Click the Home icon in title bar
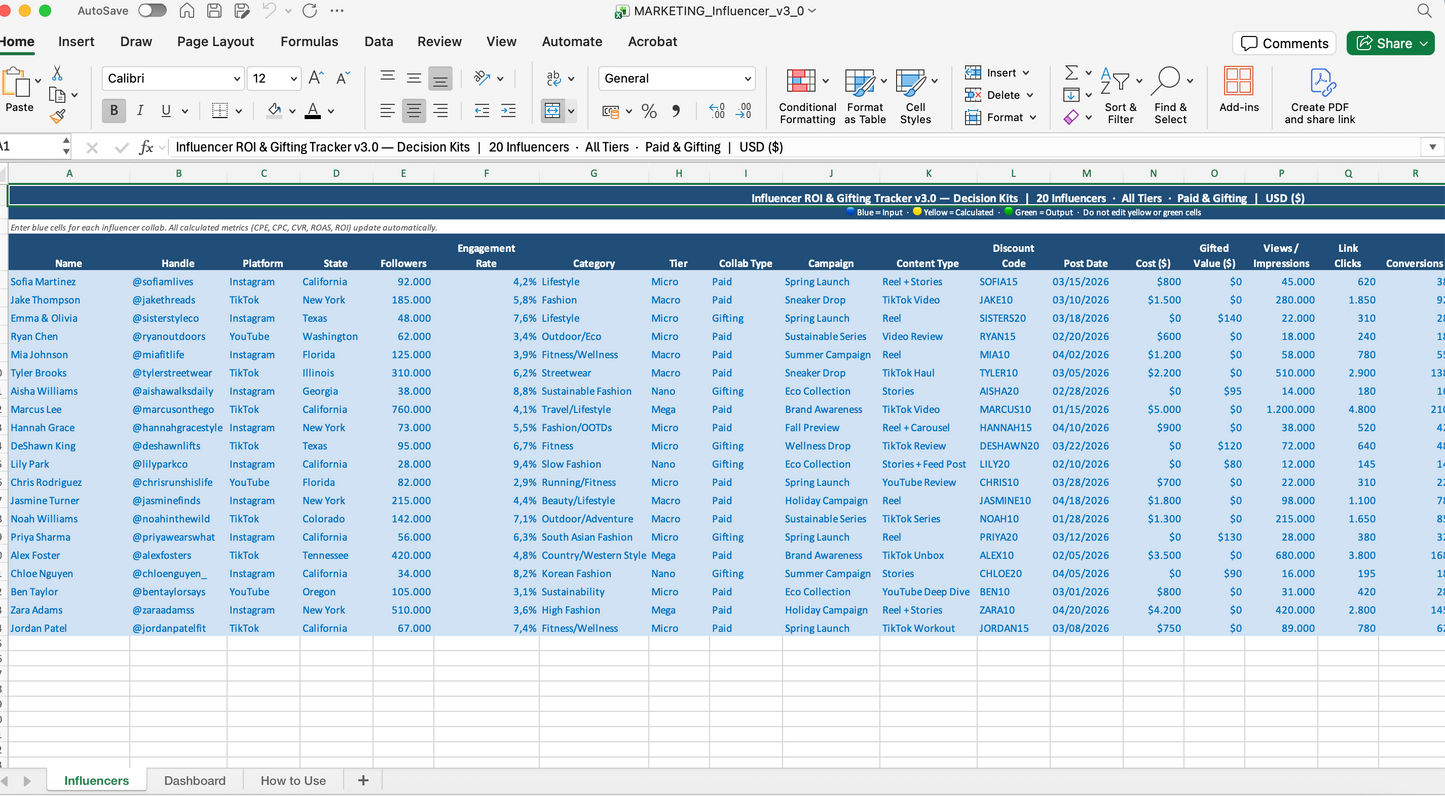 point(187,11)
